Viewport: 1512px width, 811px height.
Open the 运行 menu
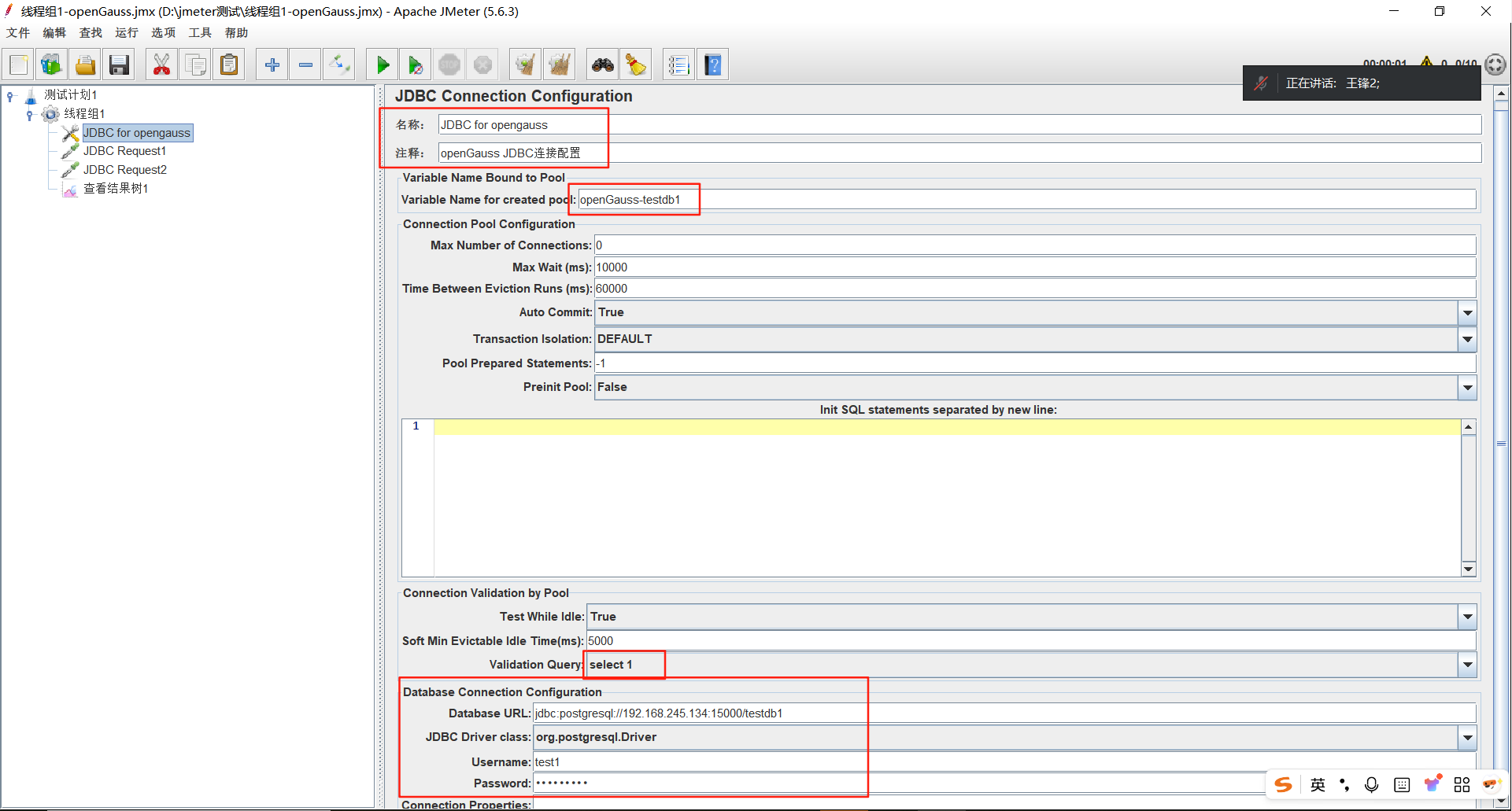[x=127, y=32]
